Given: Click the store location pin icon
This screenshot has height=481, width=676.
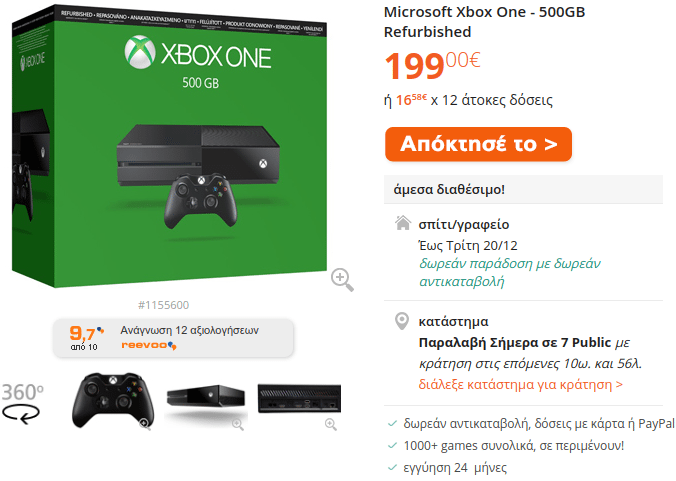Looking at the screenshot, I should tap(402, 321).
